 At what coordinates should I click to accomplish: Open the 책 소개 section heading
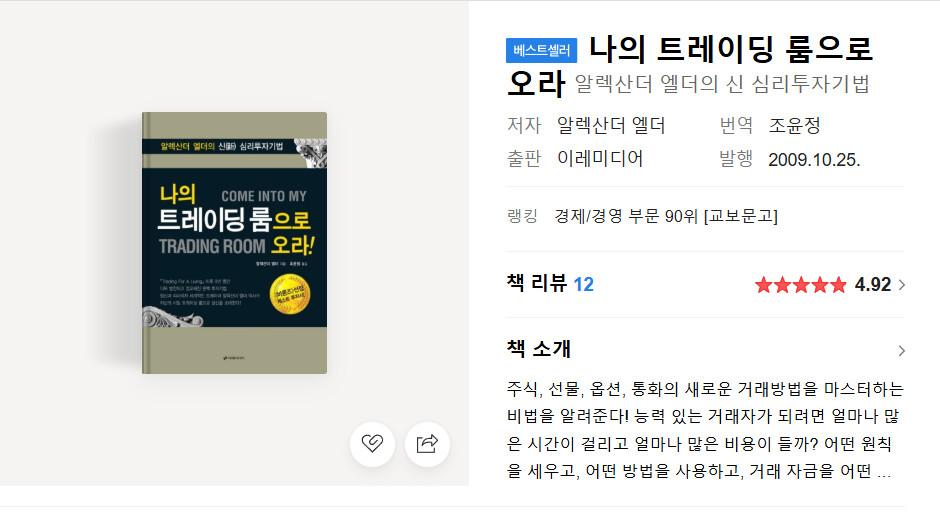pos(539,348)
